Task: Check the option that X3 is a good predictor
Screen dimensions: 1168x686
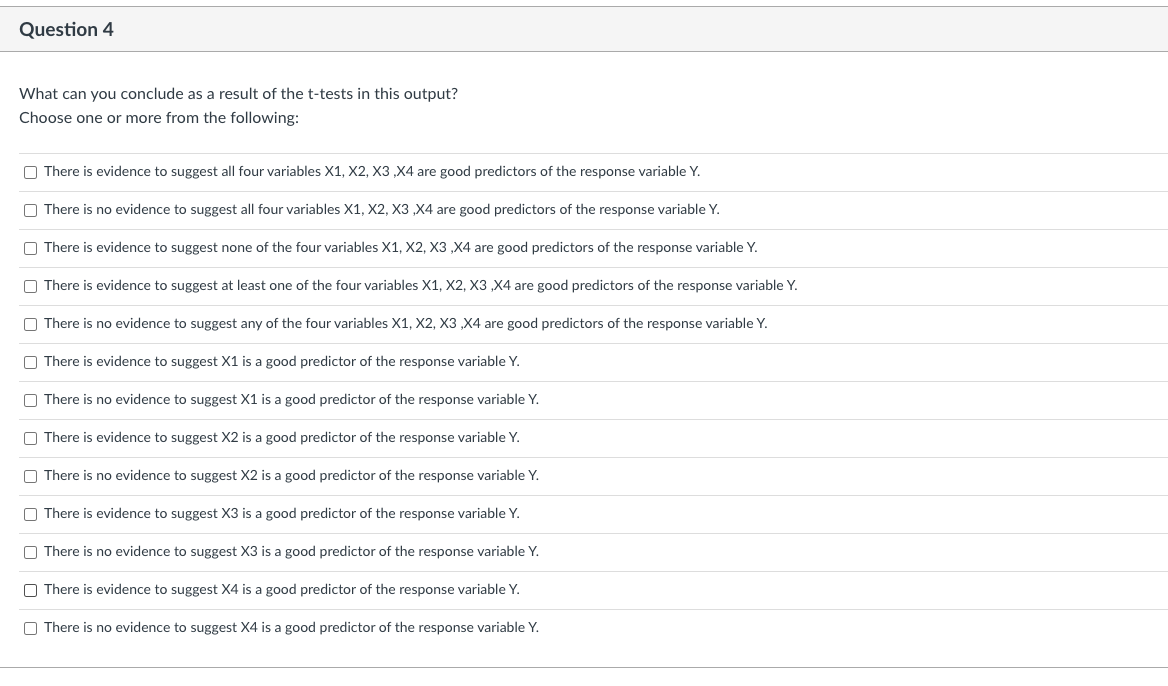Action: tap(30, 514)
